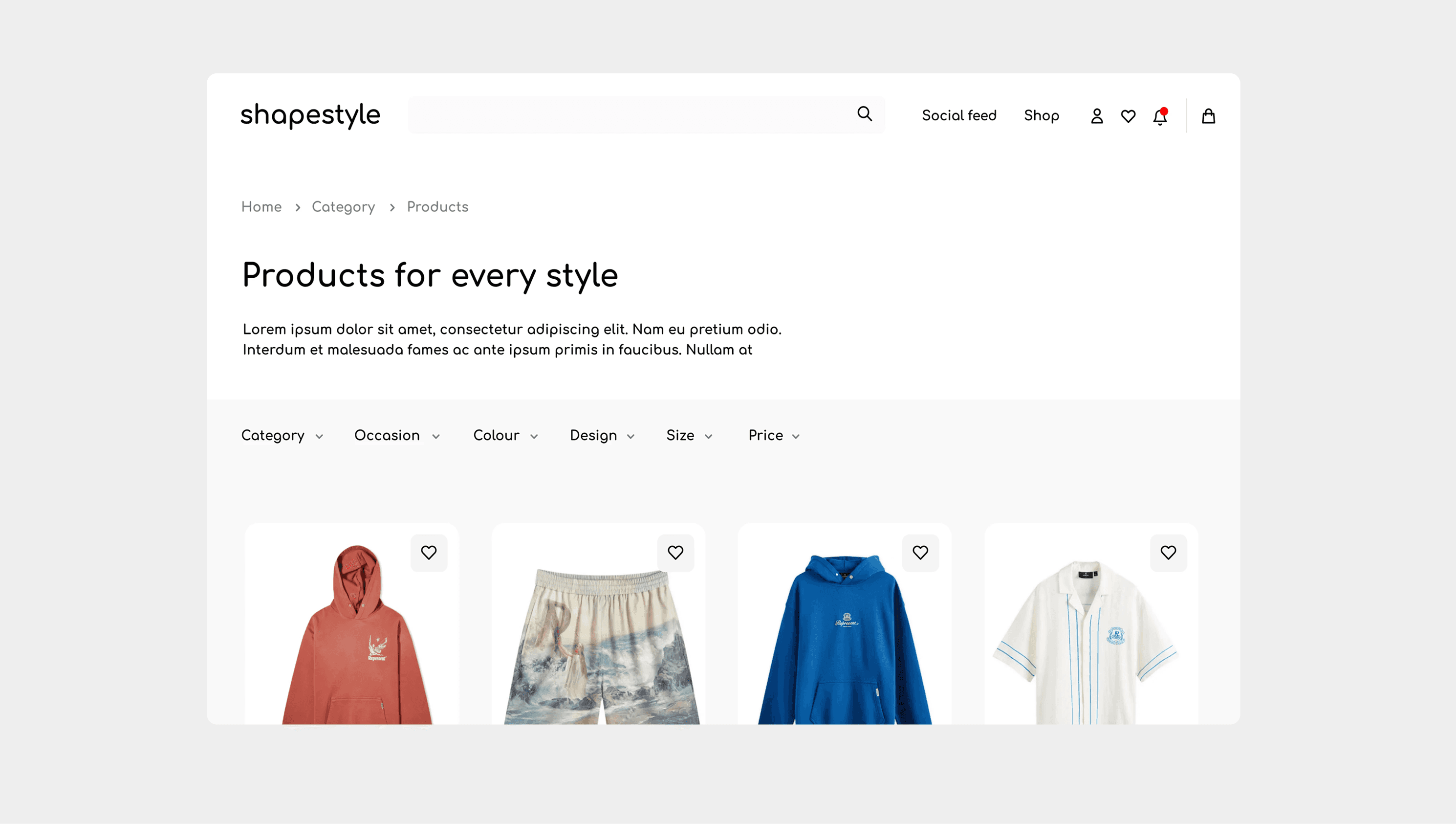Open wishlist heart icon in header
Viewport: 1456px width, 824px height.
1128,116
